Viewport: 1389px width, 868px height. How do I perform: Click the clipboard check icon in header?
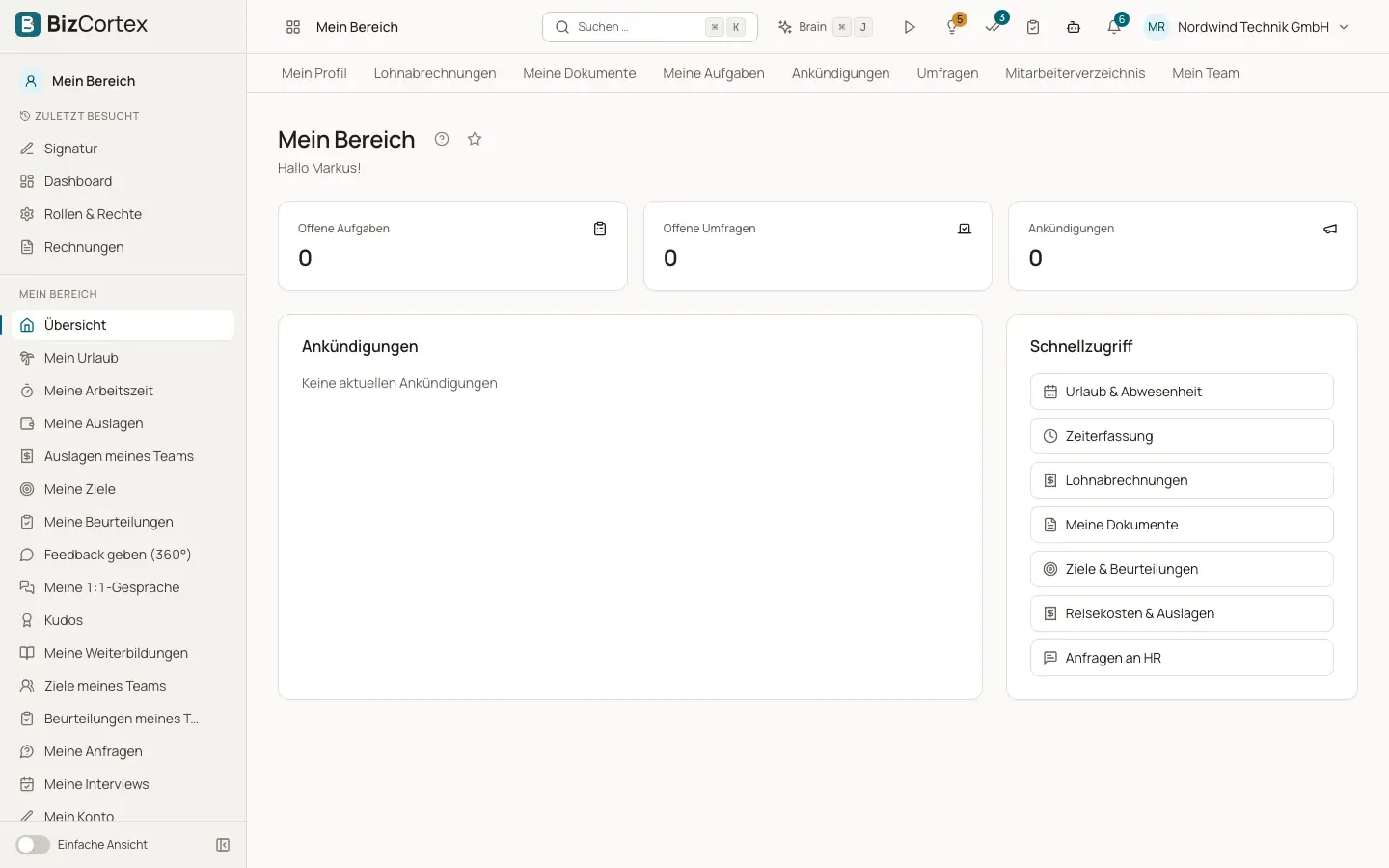pyautogui.click(x=1033, y=27)
